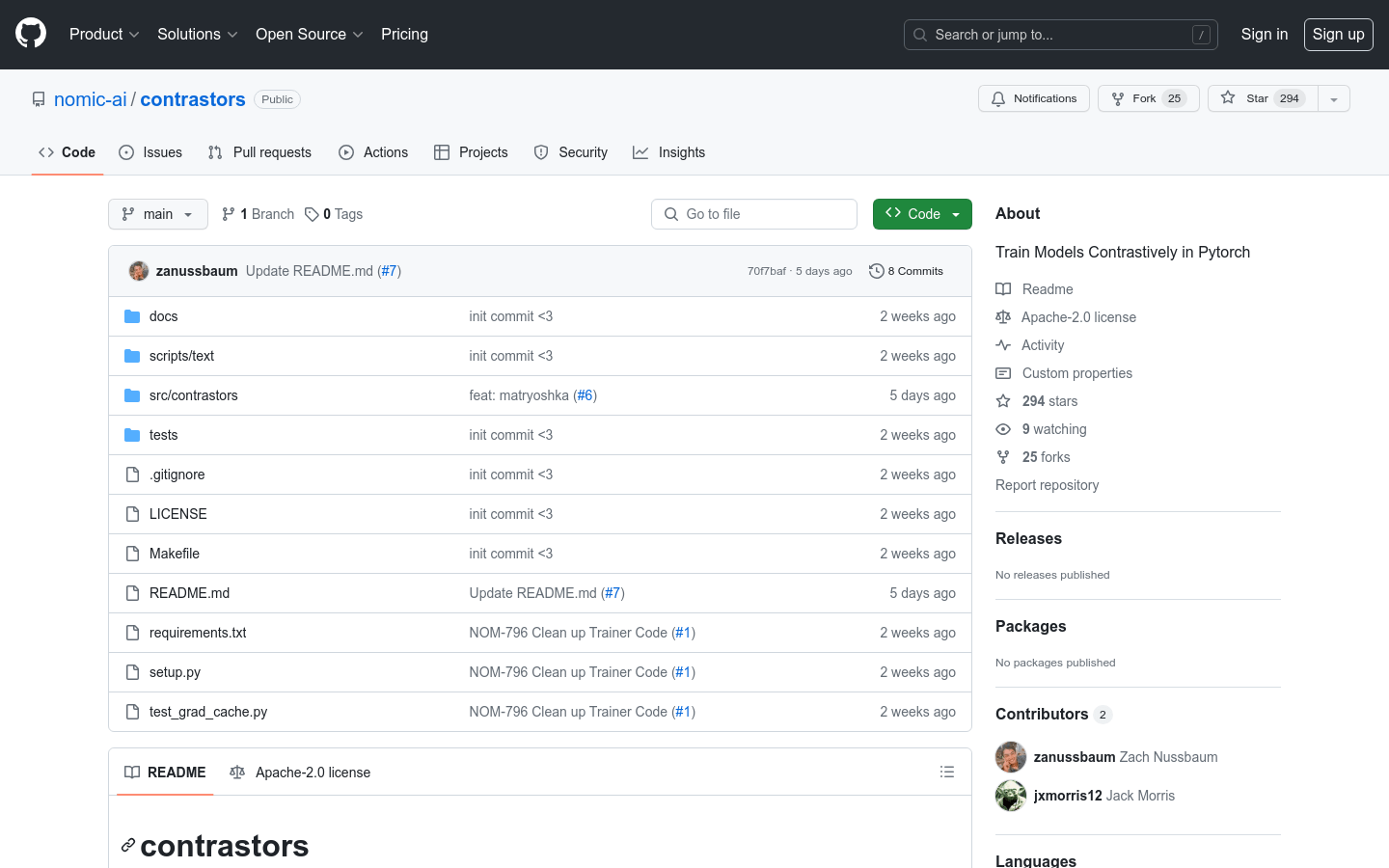
Task: Click the Sign in link
Action: pyautogui.click(x=1265, y=34)
